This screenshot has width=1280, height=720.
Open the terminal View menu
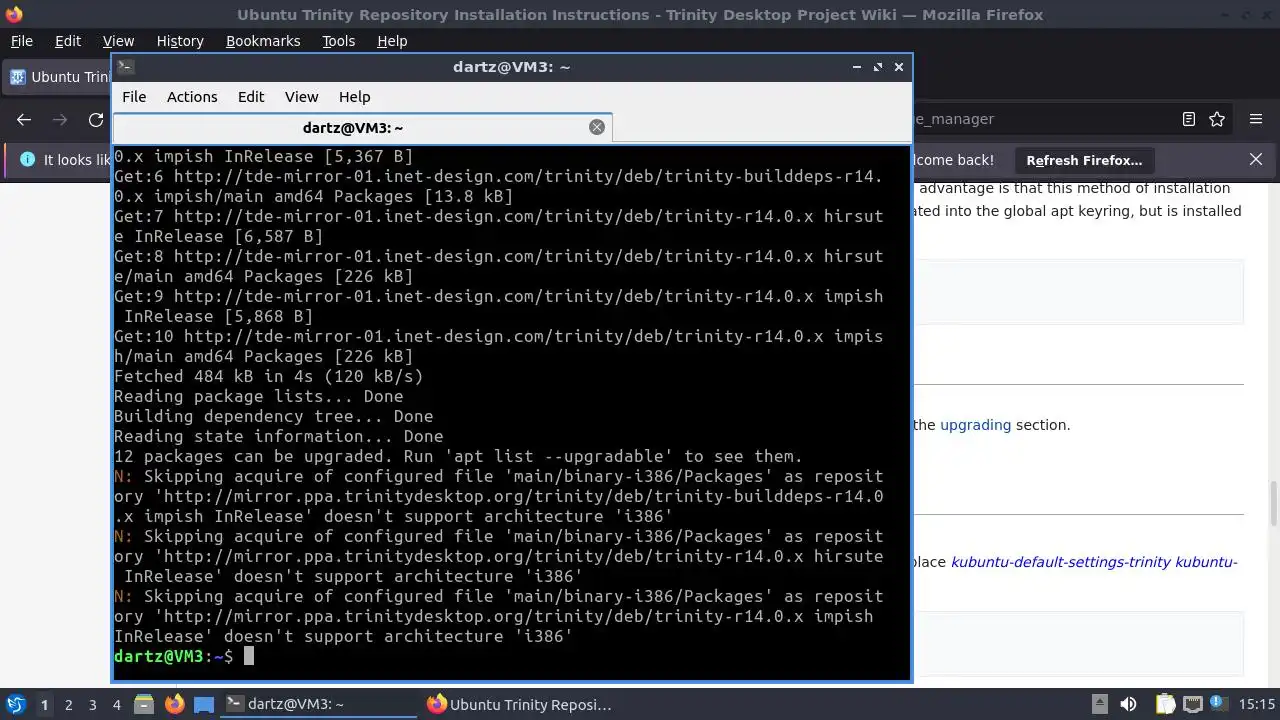click(x=301, y=97)
